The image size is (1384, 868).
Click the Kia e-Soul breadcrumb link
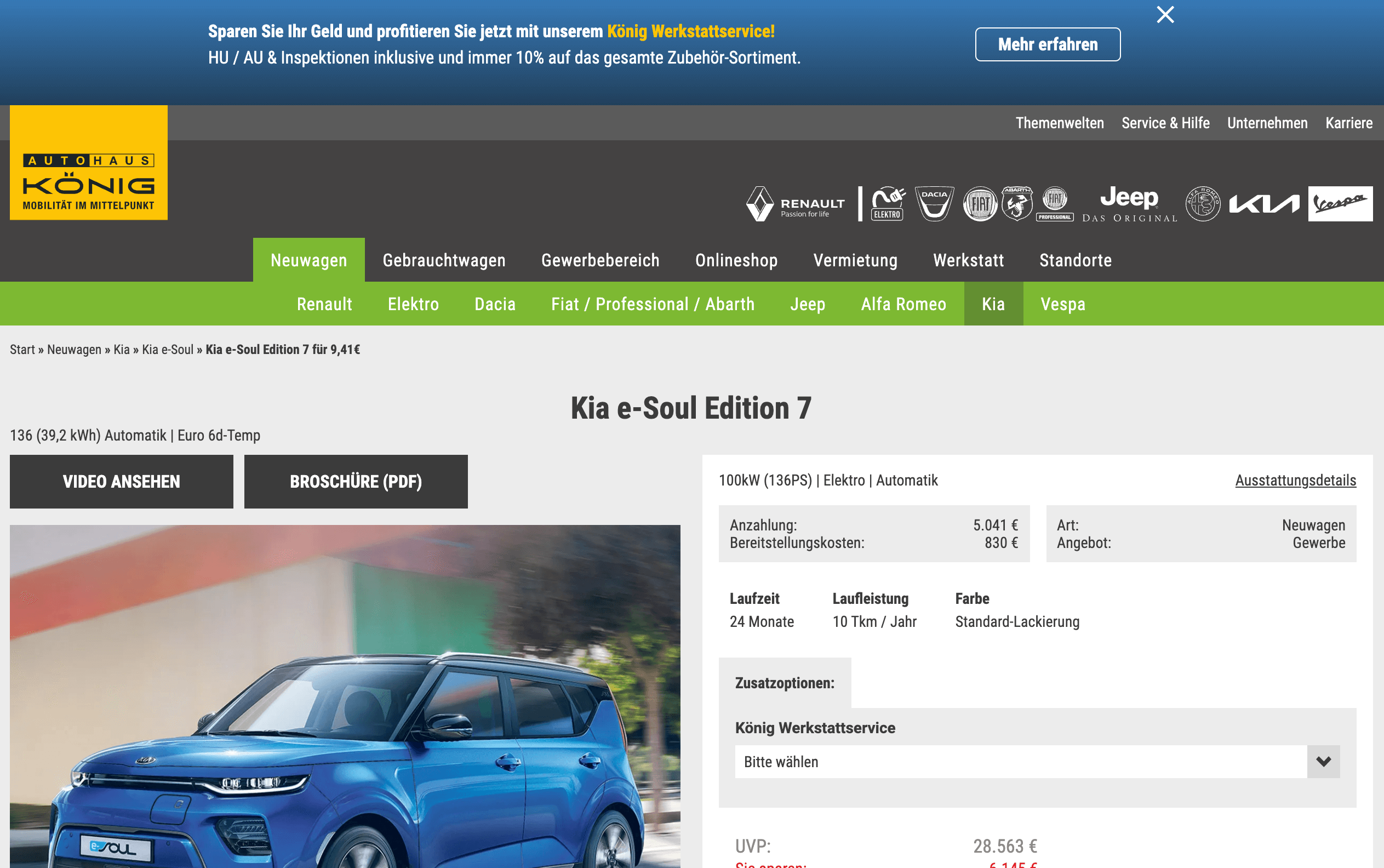pyautogui.click(x=168, y=350)
